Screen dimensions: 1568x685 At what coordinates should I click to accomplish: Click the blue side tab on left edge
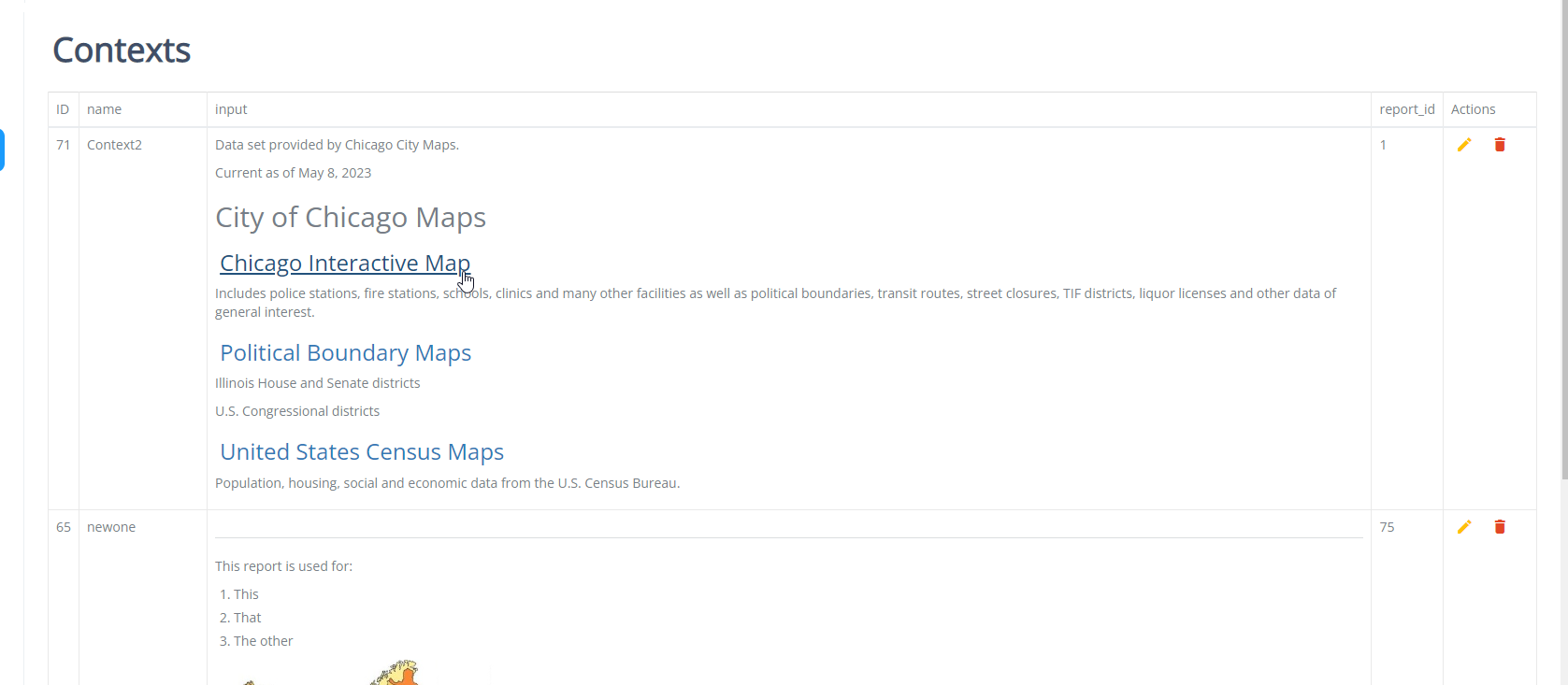2,150
